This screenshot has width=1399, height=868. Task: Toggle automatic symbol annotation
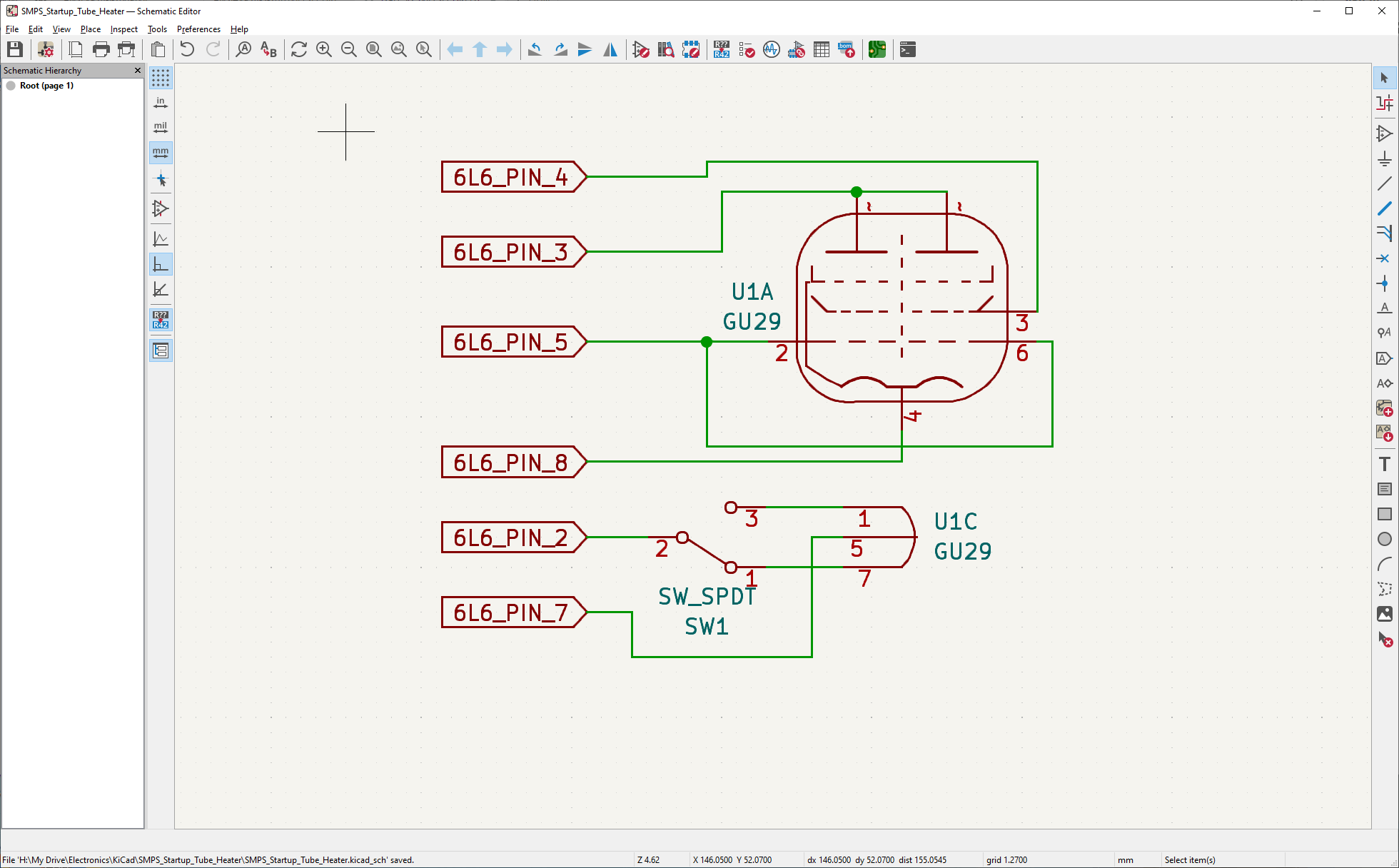click(x=161, y=320)
